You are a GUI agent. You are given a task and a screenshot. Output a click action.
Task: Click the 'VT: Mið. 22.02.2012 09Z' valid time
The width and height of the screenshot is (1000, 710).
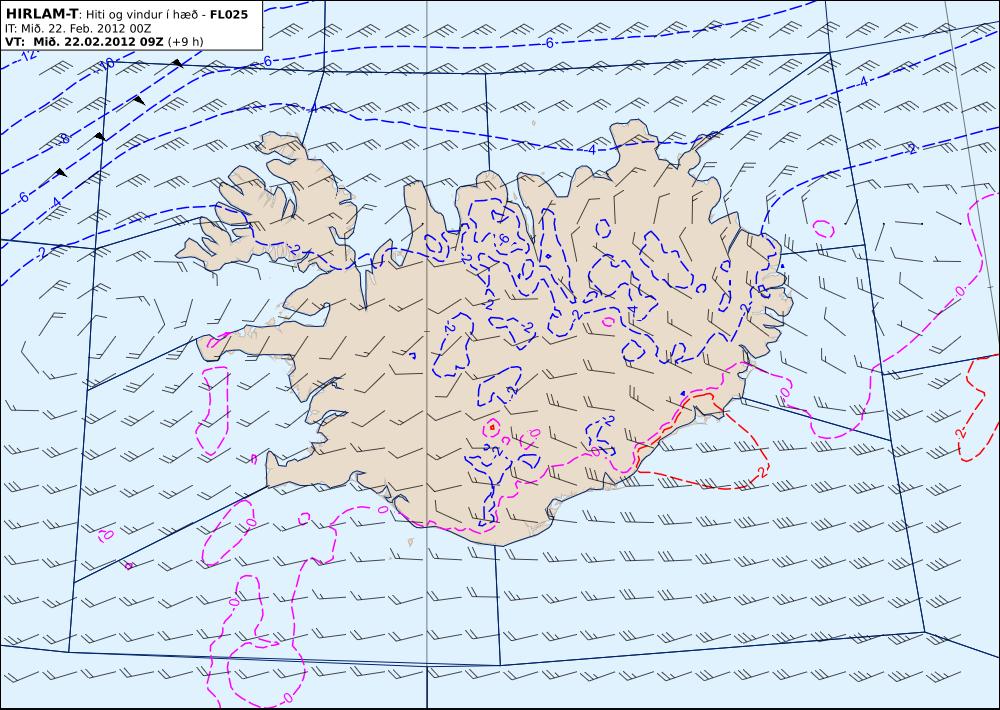pyautogui.click(x=85, y=42)
